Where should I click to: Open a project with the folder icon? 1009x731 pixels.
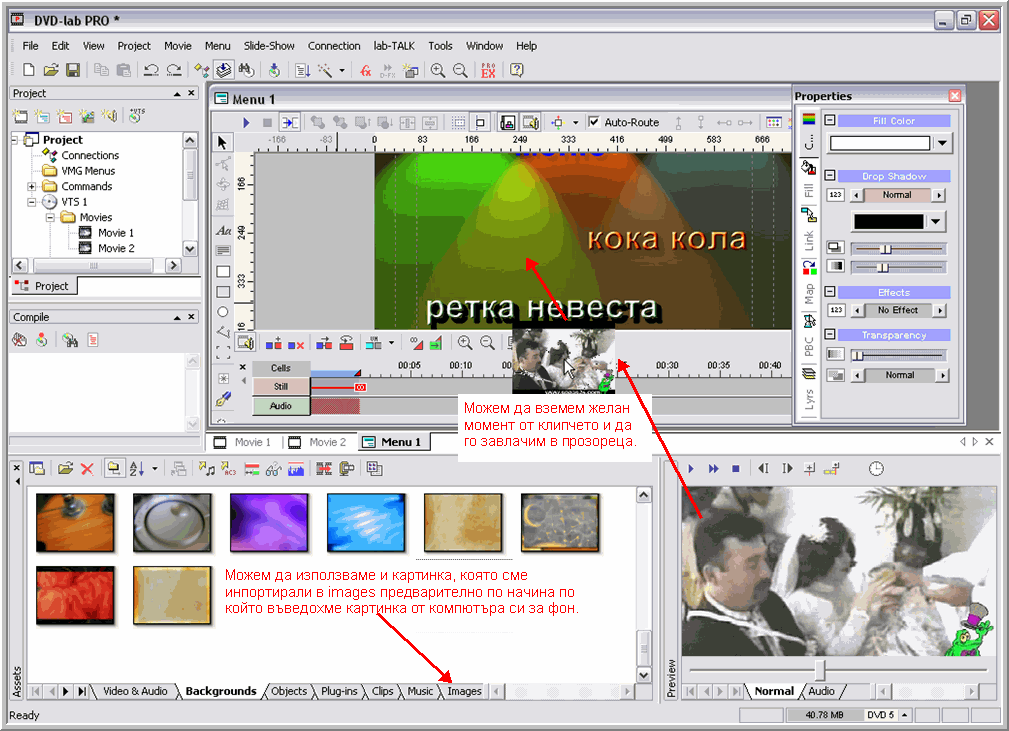(51, 70)
